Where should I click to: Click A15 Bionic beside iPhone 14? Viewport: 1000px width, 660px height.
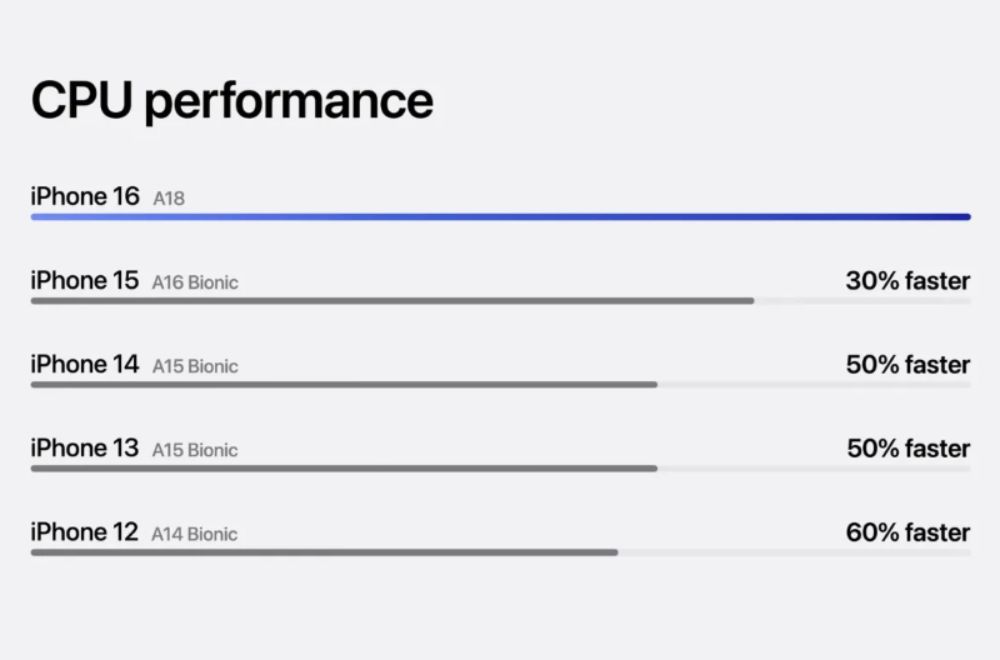(195, 367)
